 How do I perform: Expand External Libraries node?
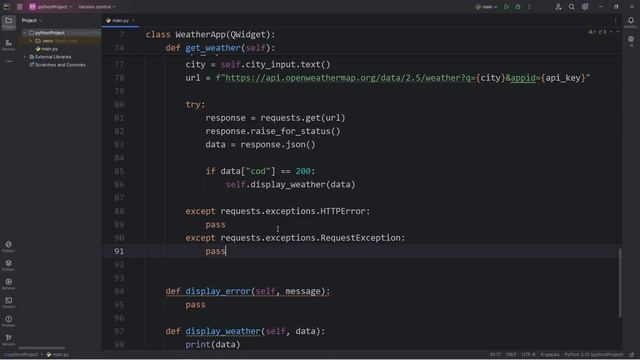(x=25, y=57)
